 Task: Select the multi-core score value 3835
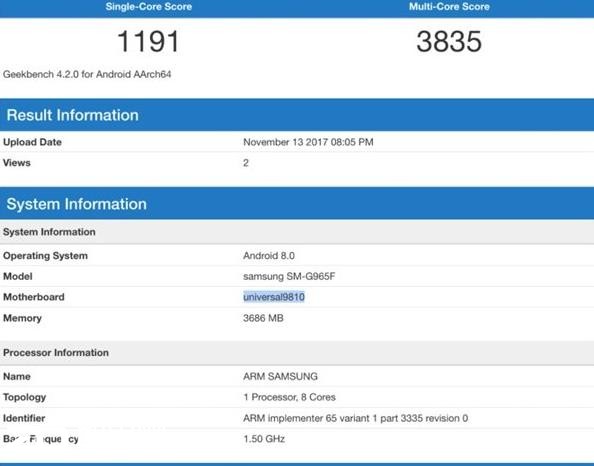449,41
